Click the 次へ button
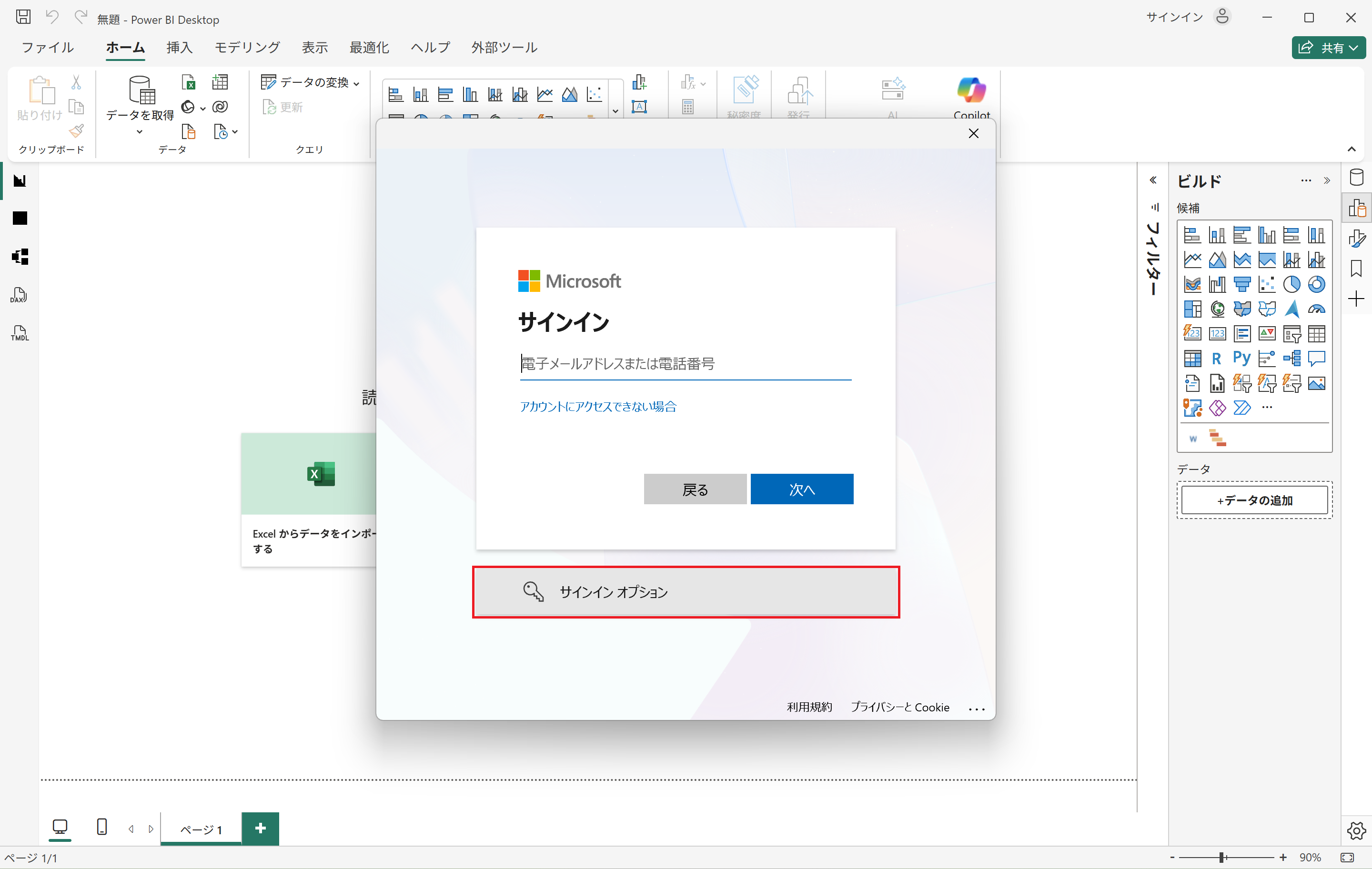 tap(801, 489)
